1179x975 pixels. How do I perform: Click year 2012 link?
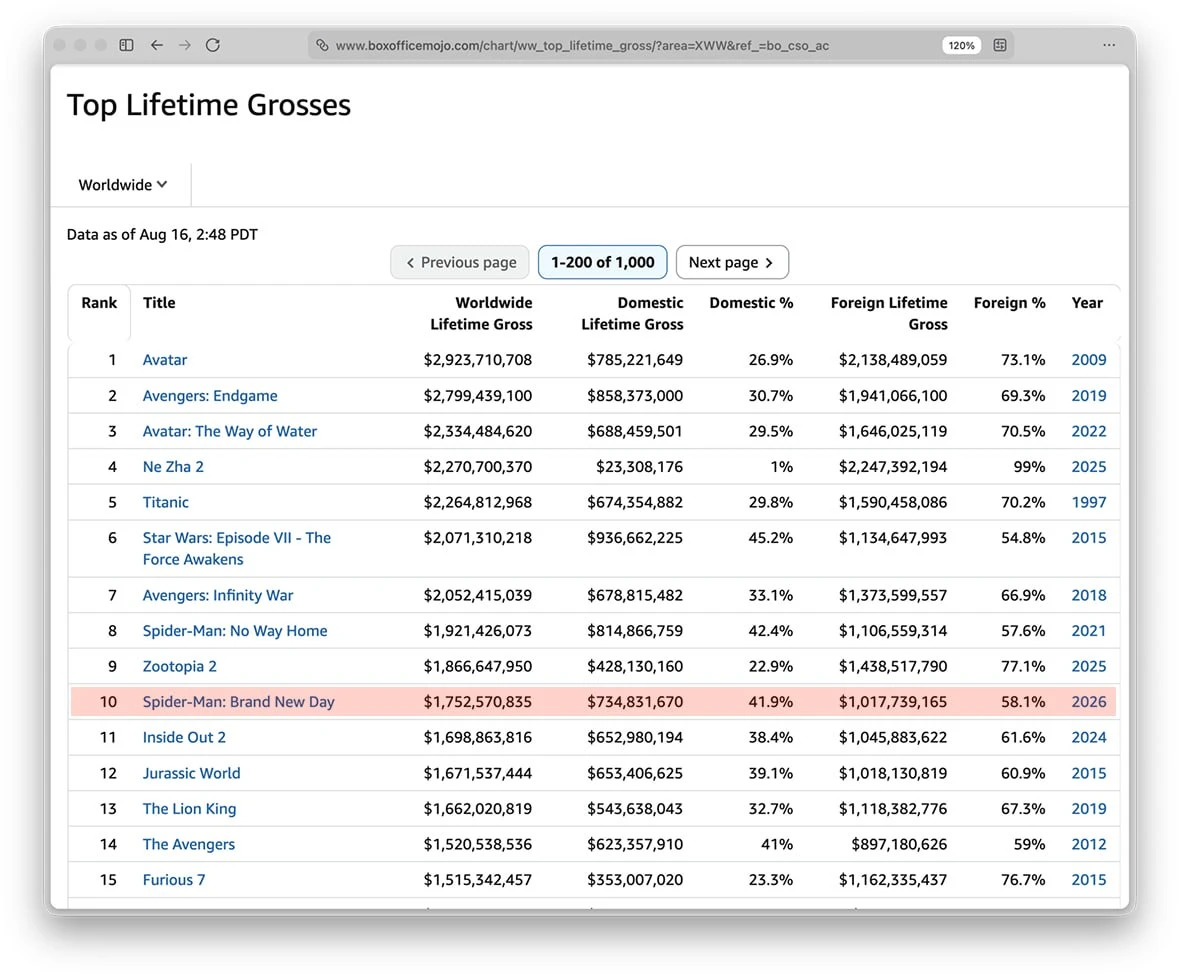1088,844
